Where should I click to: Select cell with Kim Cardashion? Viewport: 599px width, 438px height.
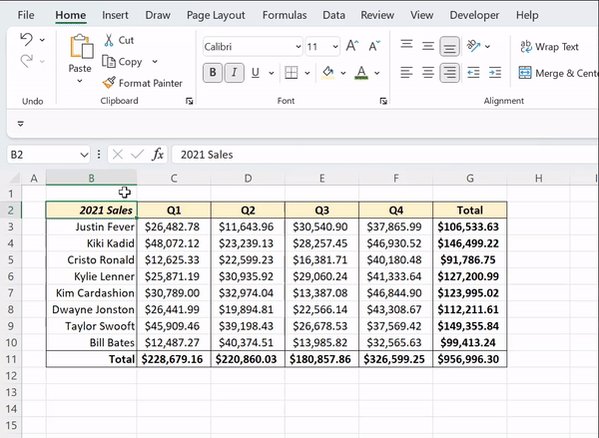tap(91, 293)
